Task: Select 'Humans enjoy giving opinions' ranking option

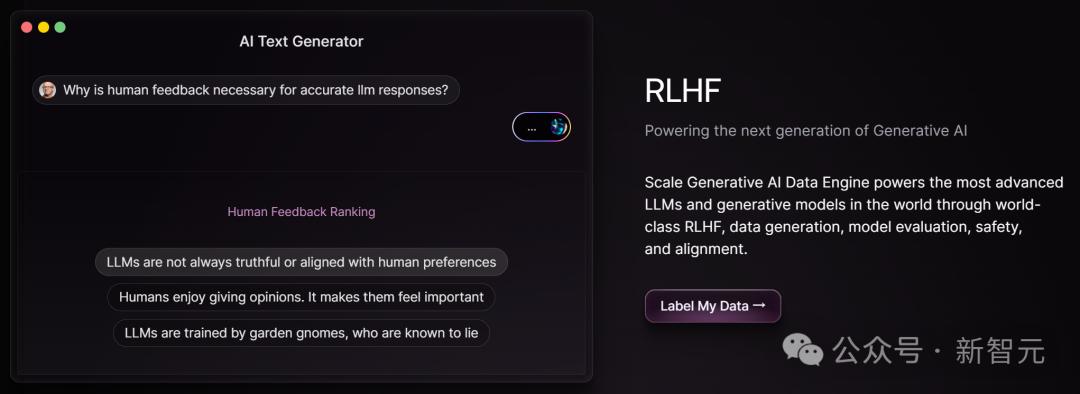Action: (301, 298)
